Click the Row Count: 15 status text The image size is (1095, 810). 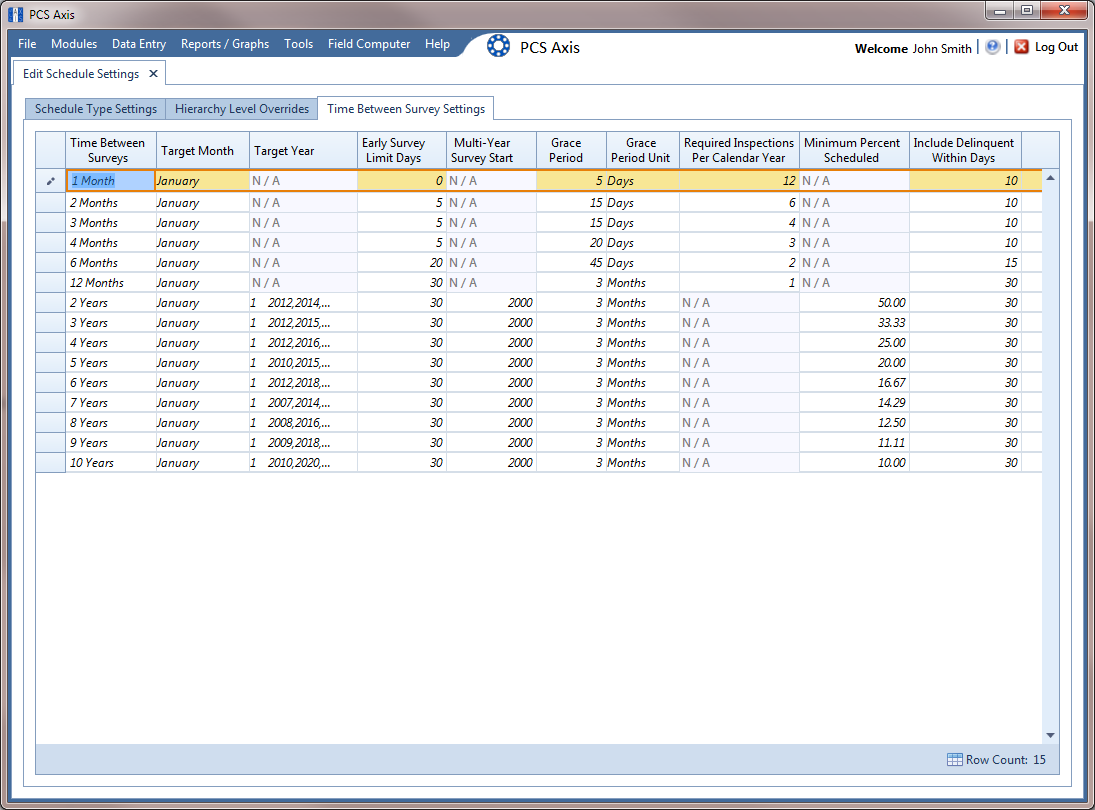pyautogui.click(x=1006, y=760)
